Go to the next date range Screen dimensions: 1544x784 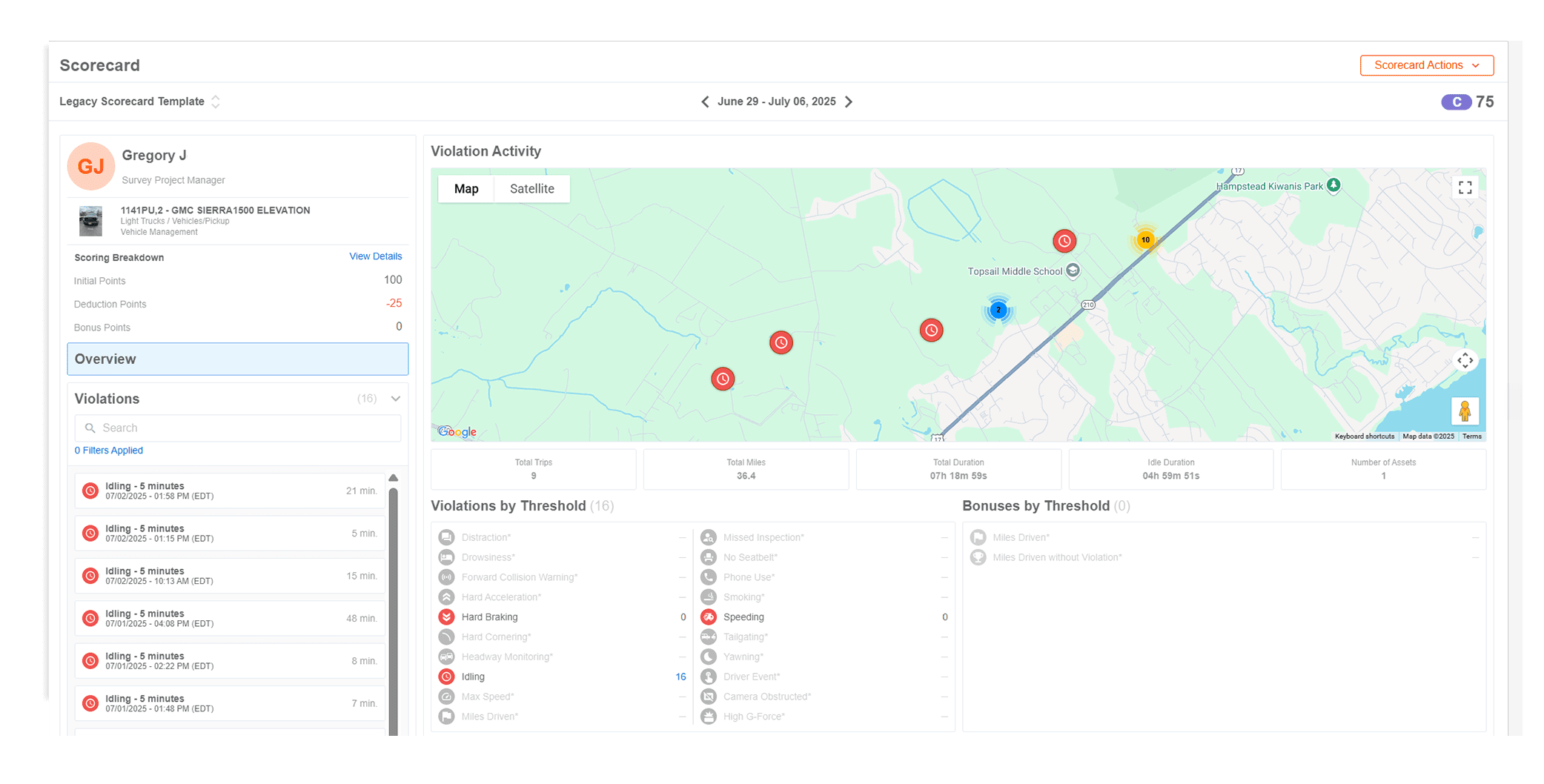[x=849, y=102]
